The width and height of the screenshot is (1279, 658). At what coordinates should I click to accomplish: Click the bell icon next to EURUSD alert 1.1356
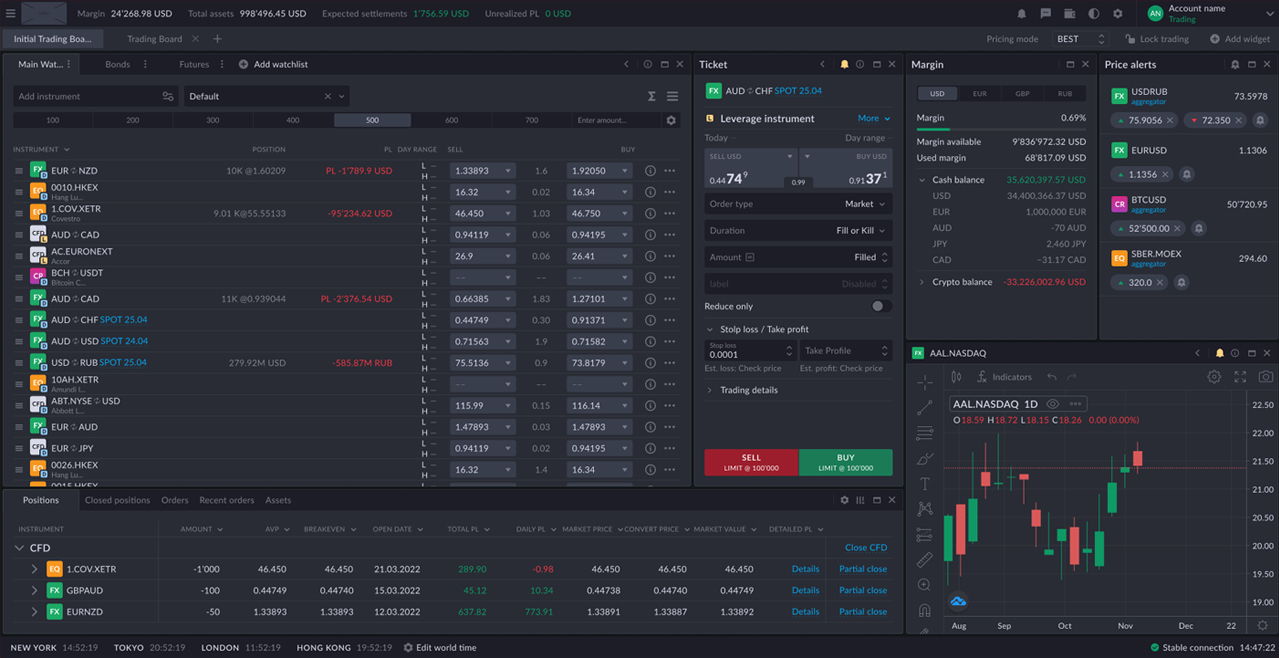tap(1187, 174)
